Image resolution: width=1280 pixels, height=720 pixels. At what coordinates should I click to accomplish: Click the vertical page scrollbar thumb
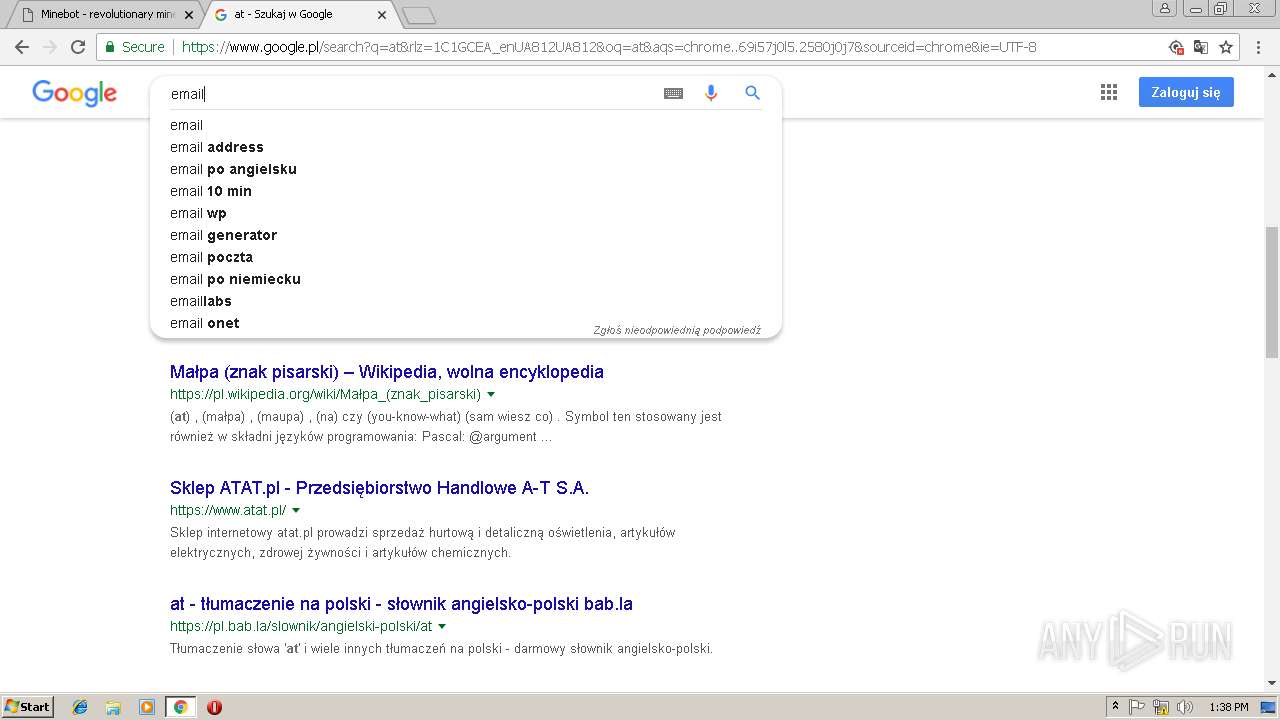1271,291
